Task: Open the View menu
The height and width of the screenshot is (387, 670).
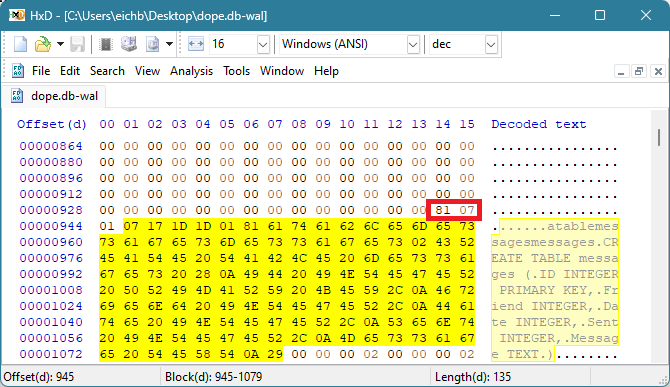Action: tap(147, 71)
